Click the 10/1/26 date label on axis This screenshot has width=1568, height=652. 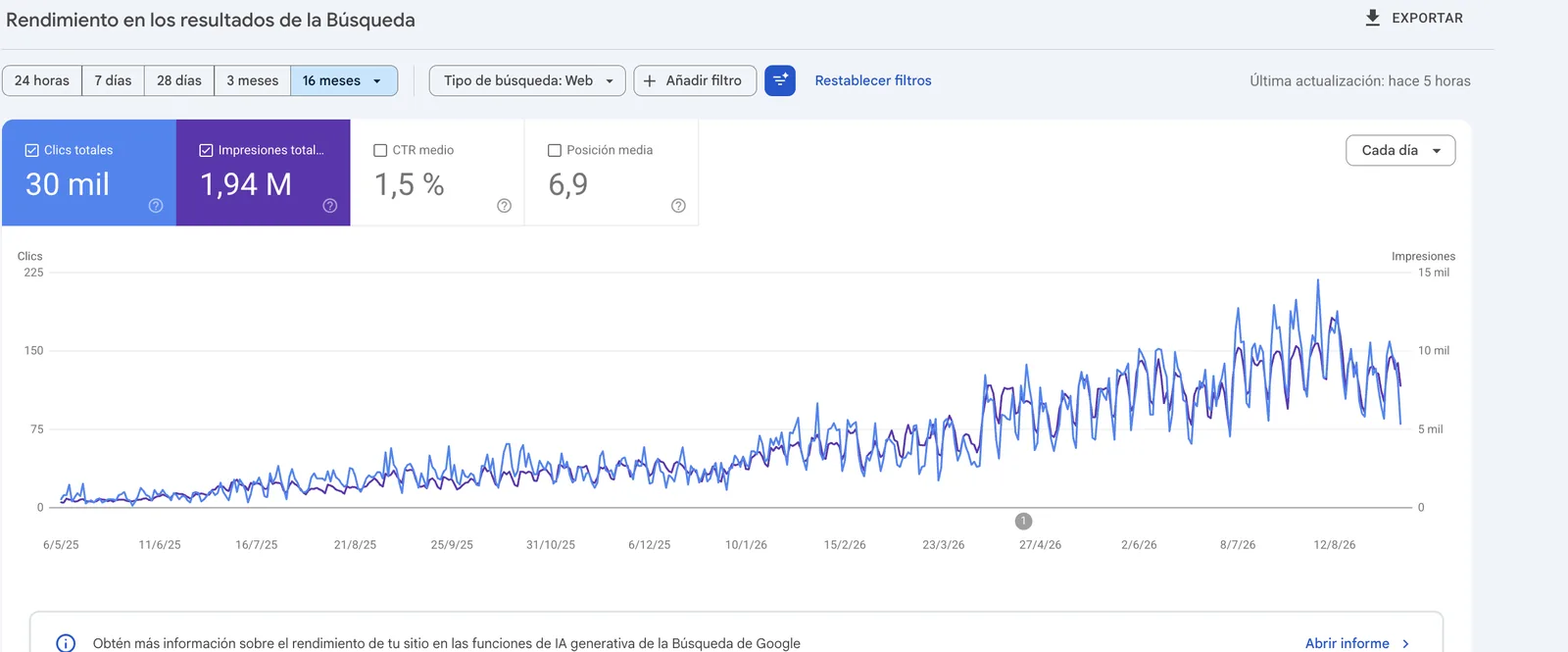(x=746, y=545)
